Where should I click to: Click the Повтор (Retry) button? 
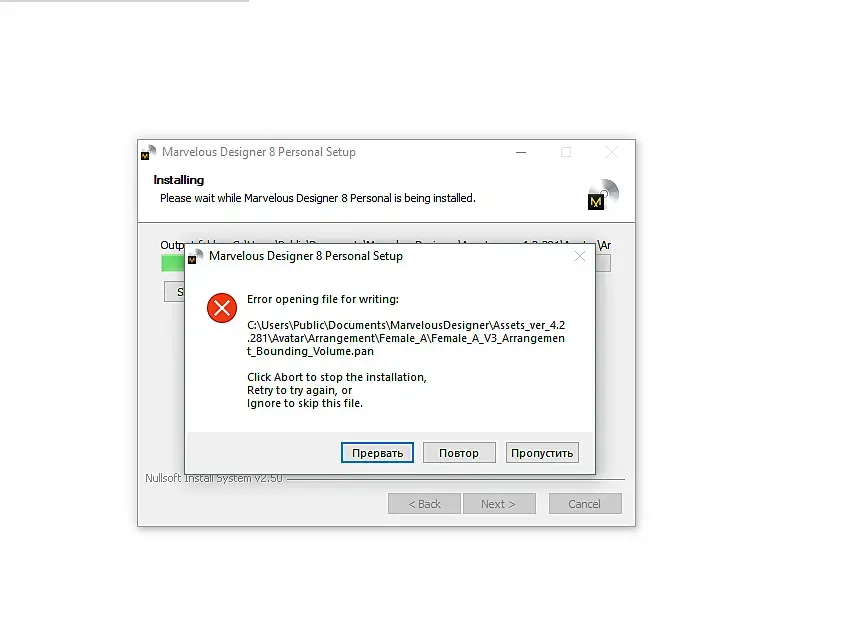(x=459, y=453)
